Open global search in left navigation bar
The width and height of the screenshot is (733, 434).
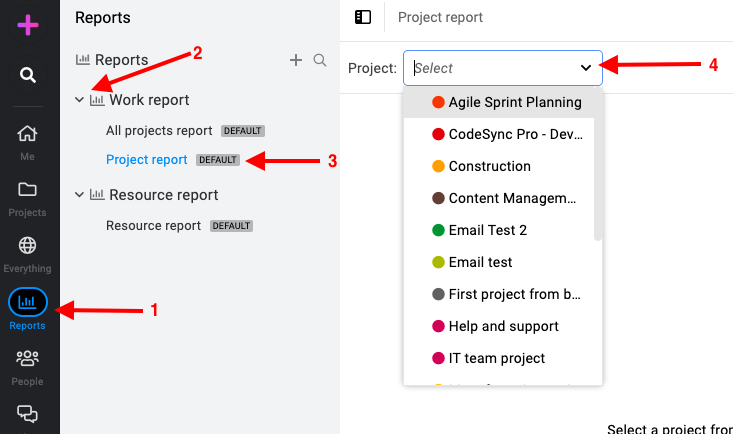[x=28, y=75]
